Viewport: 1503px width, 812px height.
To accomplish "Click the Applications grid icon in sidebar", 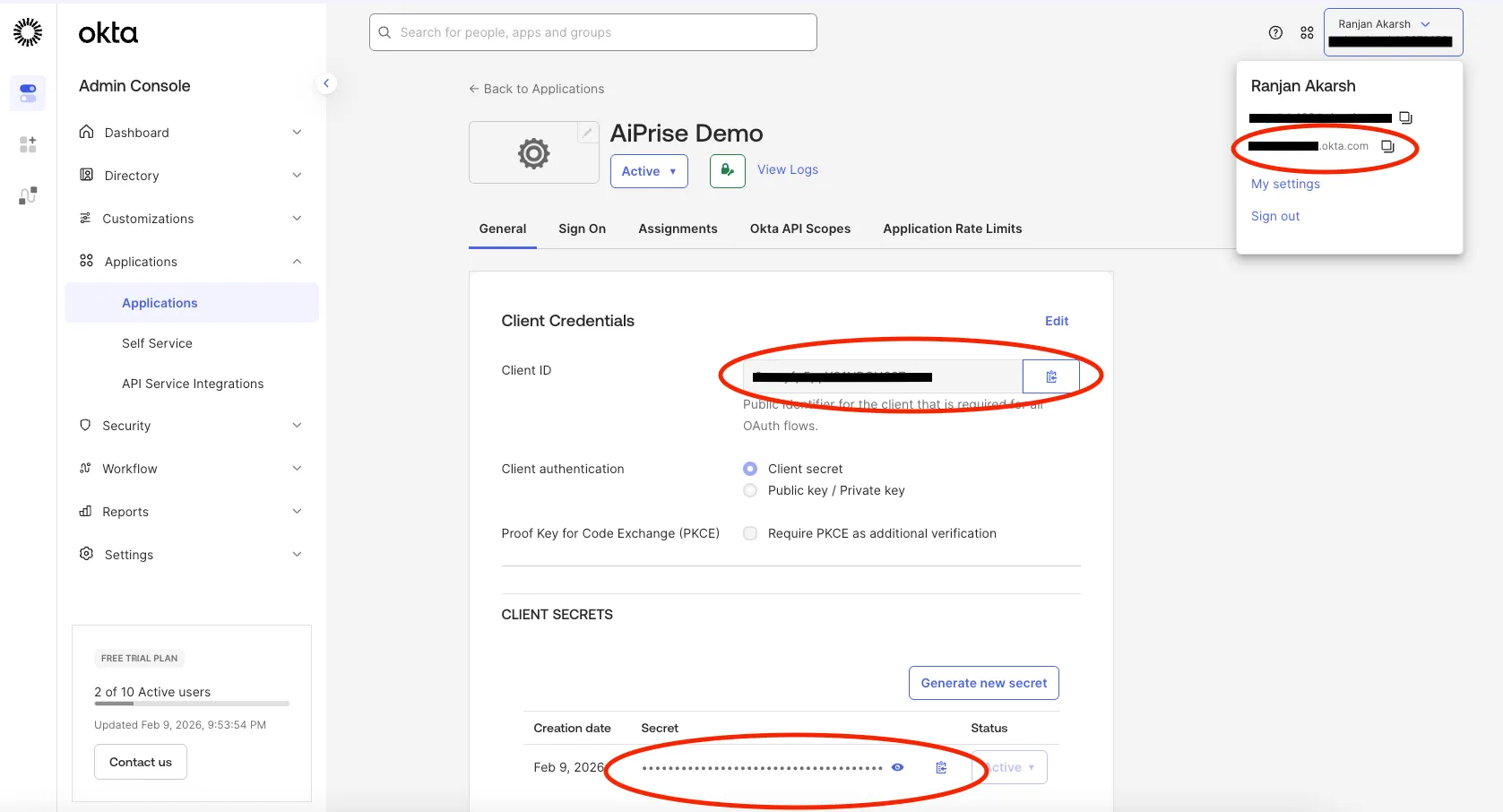I will coord(86,261).
